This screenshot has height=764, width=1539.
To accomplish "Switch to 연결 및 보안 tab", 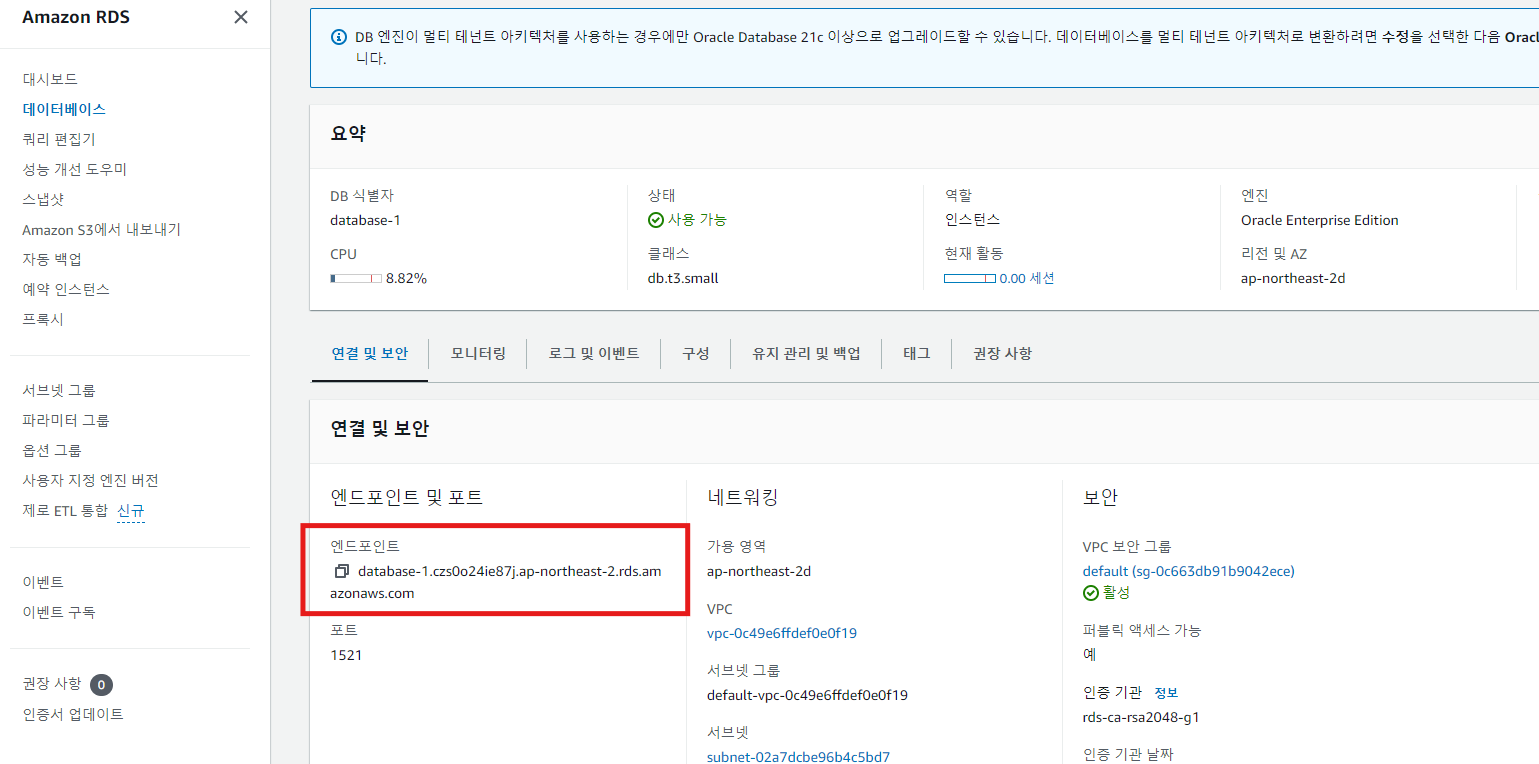I will pyautogui.click(x=370, y=353).
